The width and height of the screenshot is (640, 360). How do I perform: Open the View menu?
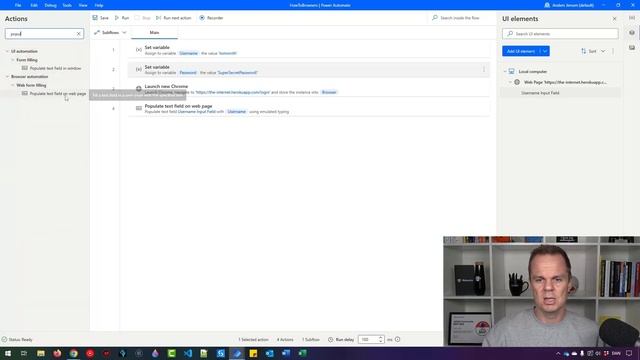click(x=83, y=5)
